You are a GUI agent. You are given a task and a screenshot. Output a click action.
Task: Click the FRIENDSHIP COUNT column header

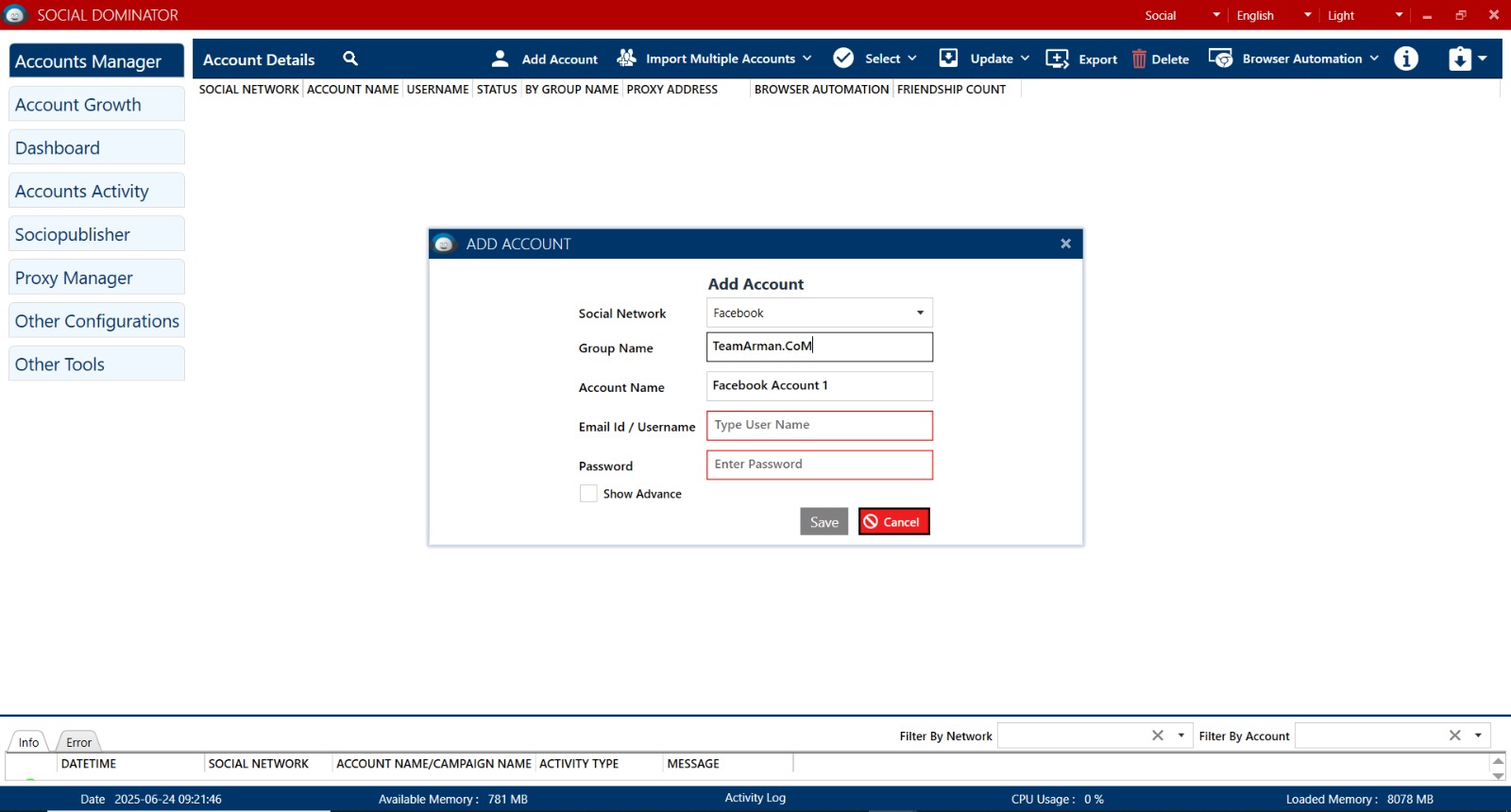tap(951, 89)
